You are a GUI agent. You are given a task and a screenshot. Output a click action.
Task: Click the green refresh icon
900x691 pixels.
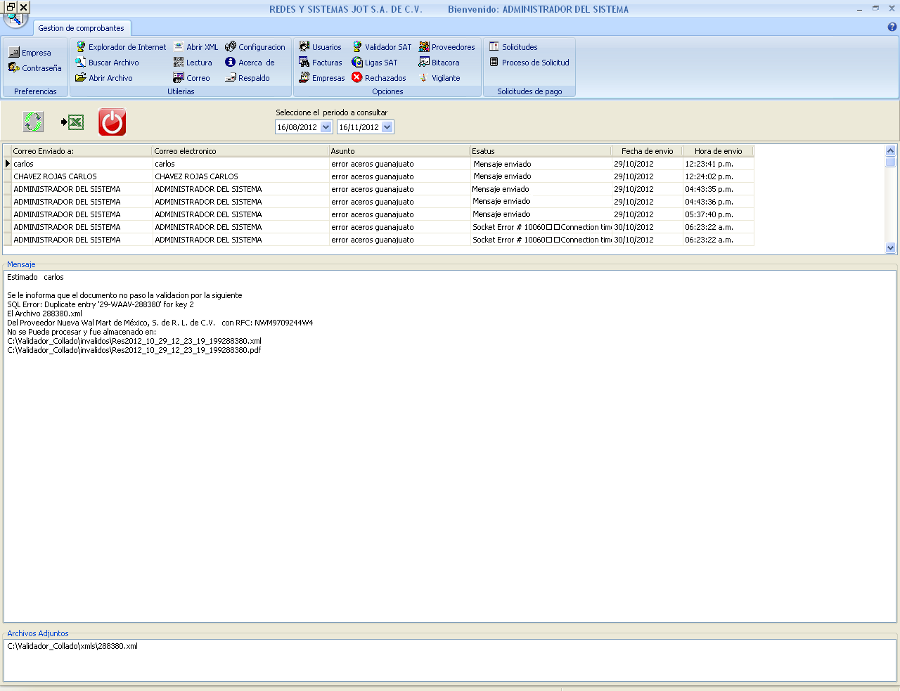(x=34, y=122)
